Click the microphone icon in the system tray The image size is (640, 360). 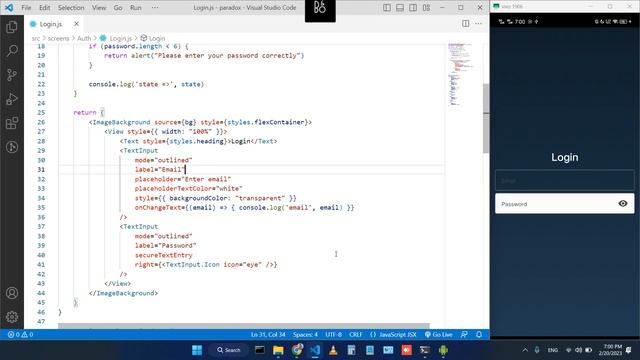coord(537,350)
